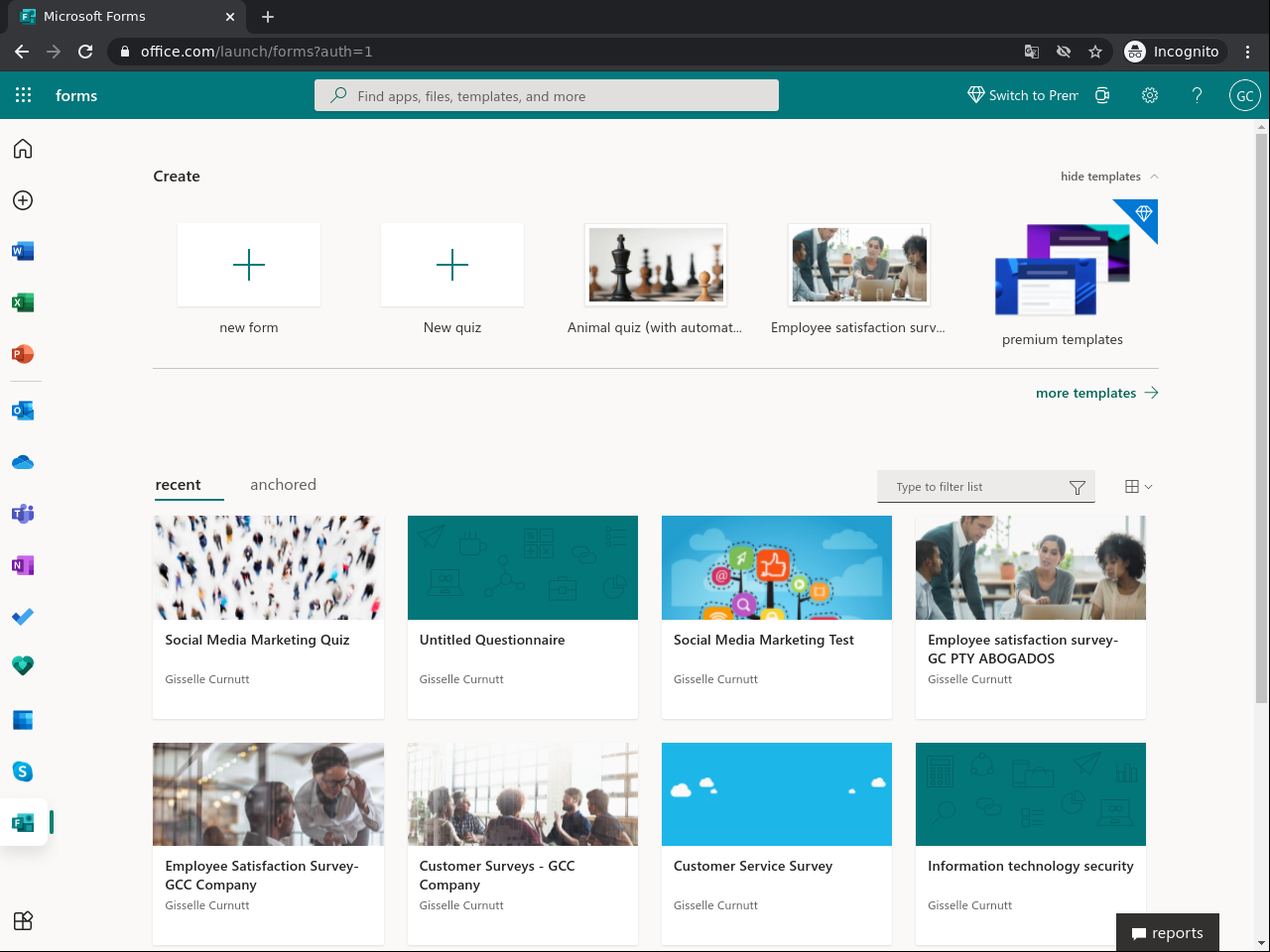Open Family Safety heart app
The width and height of the screenshot is (1270, 952).
(x=23, y=665)
